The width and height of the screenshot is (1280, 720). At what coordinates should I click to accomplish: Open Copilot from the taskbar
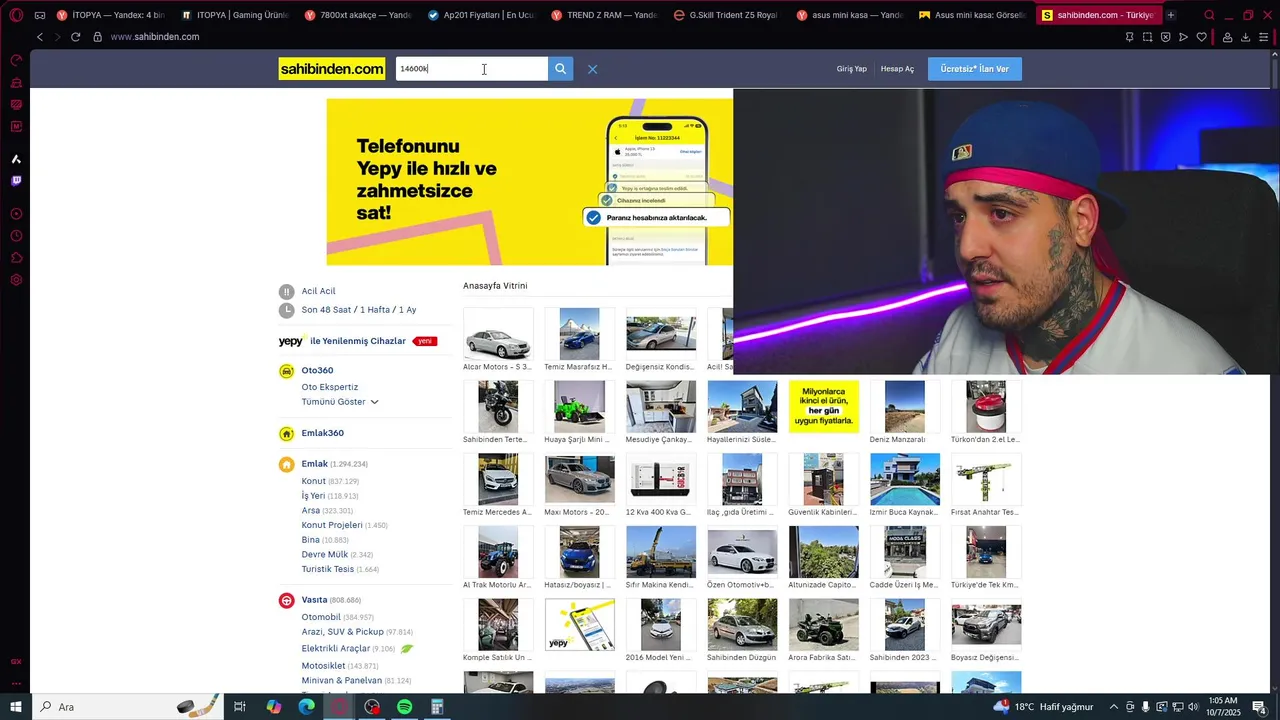point(274,707)
